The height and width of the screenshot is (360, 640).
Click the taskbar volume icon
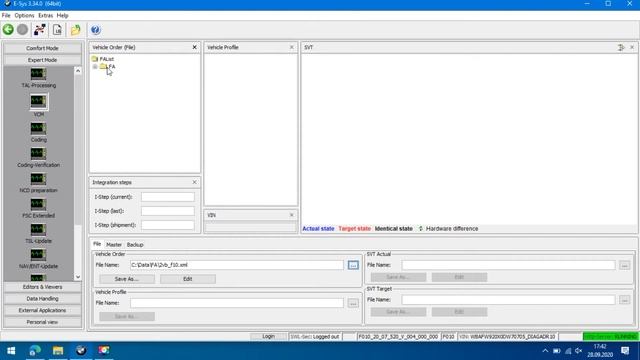tap(579, 351)
